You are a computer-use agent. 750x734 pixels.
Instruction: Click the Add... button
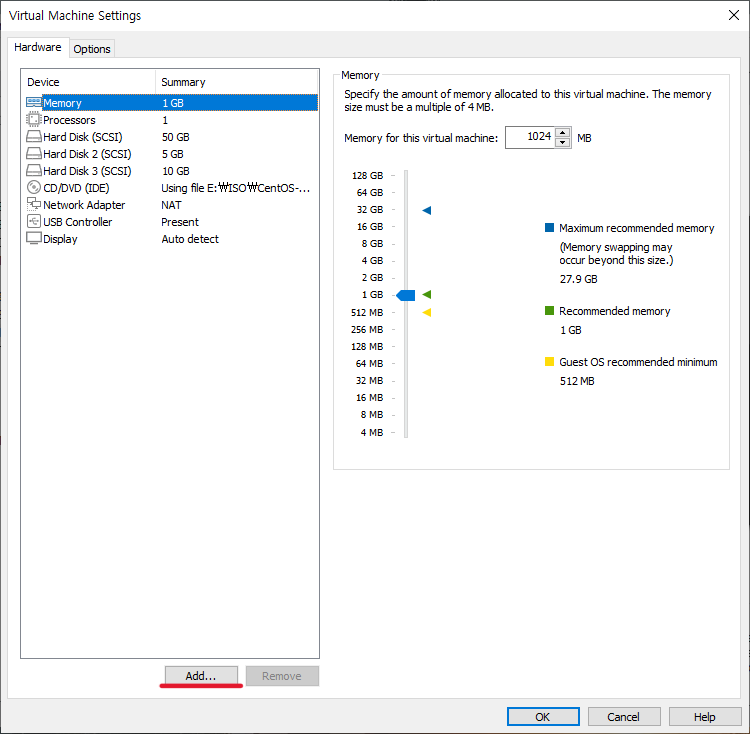click(x=201, y=676)
